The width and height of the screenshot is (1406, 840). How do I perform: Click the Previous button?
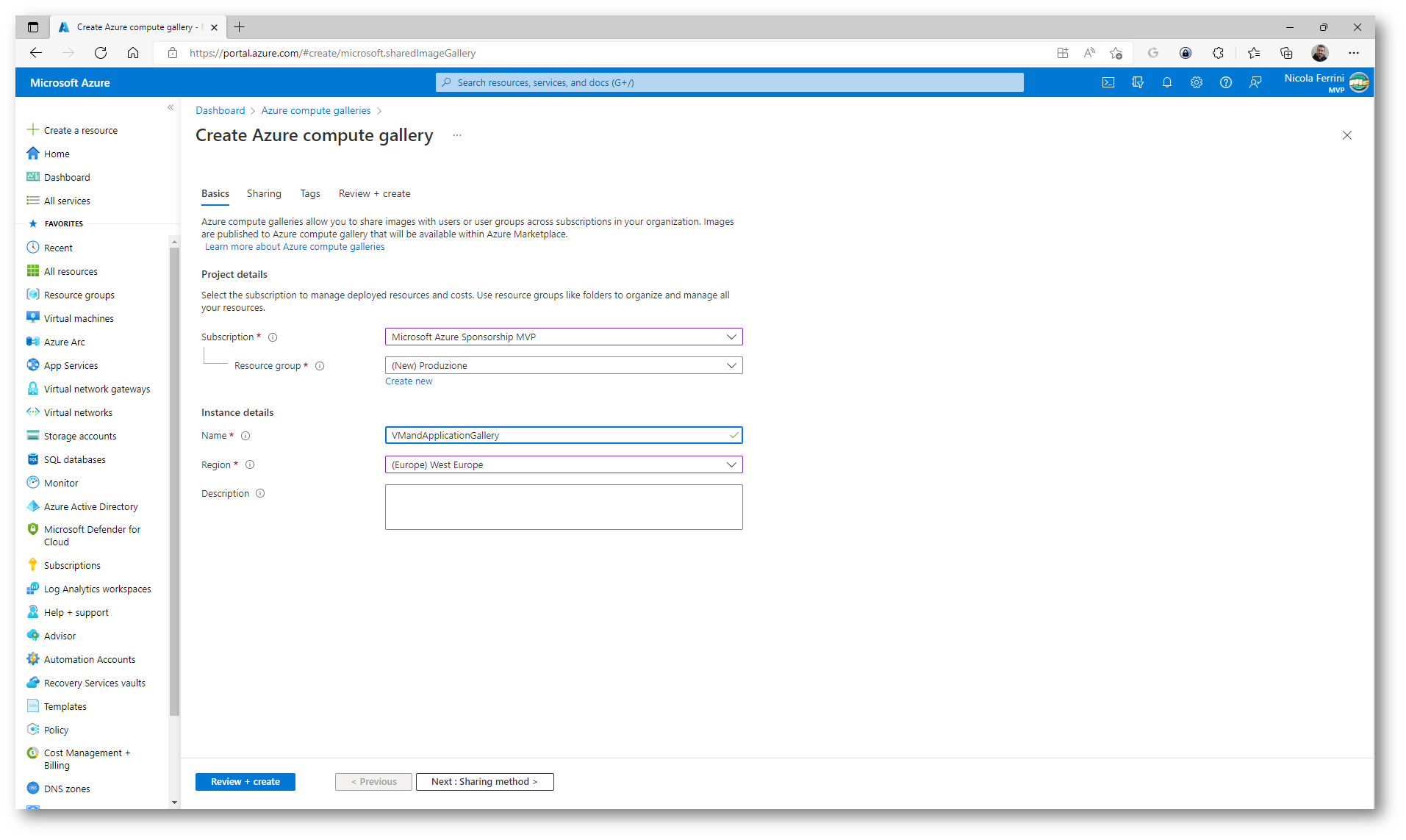point(373,782)
